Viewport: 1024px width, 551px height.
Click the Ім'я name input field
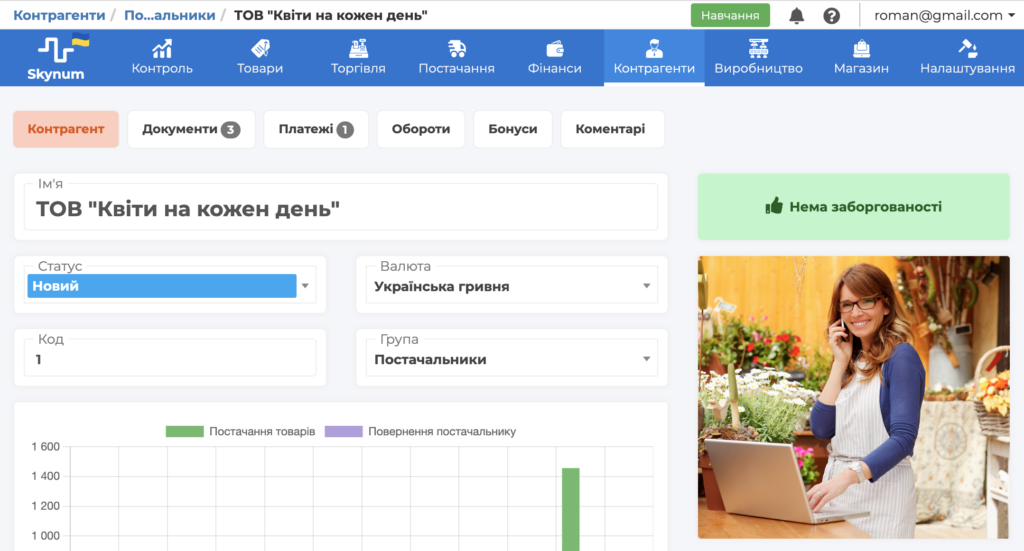click(340, 208)
